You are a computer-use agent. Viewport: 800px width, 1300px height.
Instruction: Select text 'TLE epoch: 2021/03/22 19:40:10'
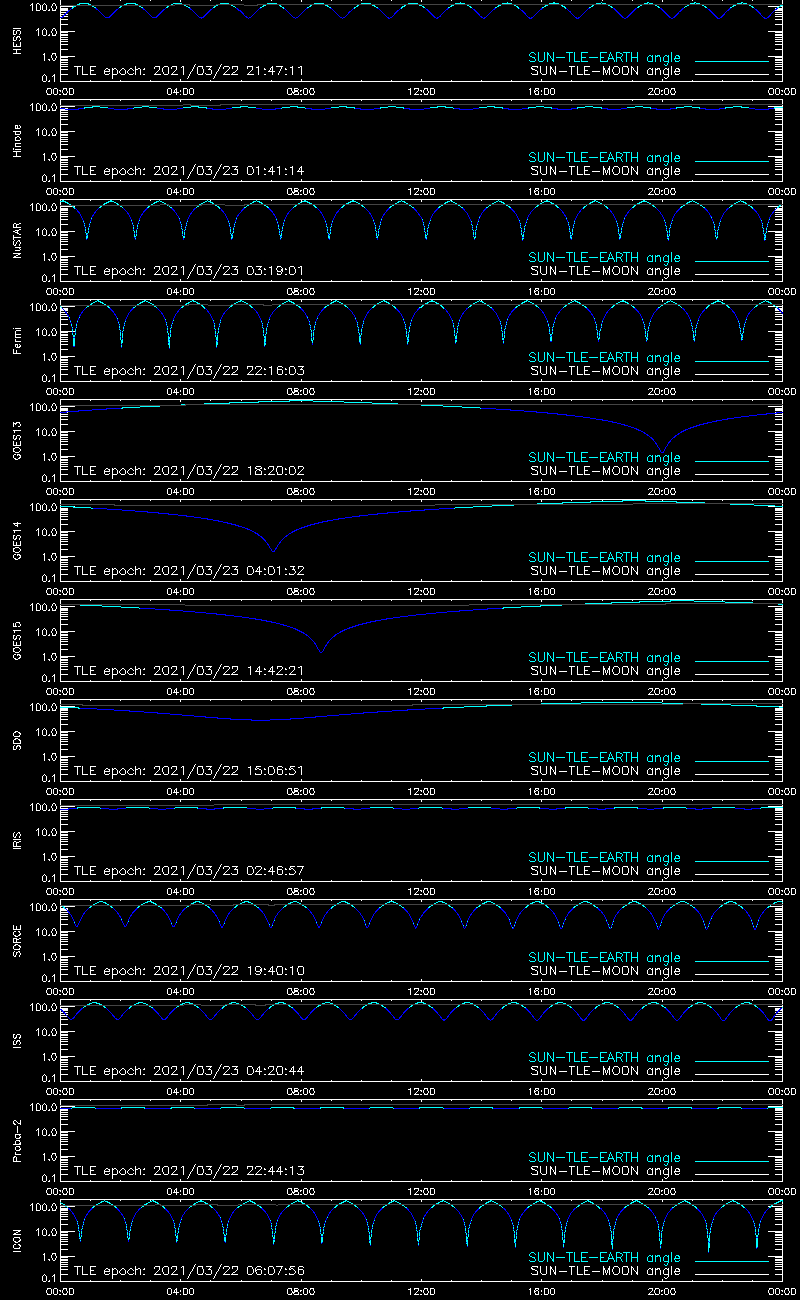pos(189,971)
